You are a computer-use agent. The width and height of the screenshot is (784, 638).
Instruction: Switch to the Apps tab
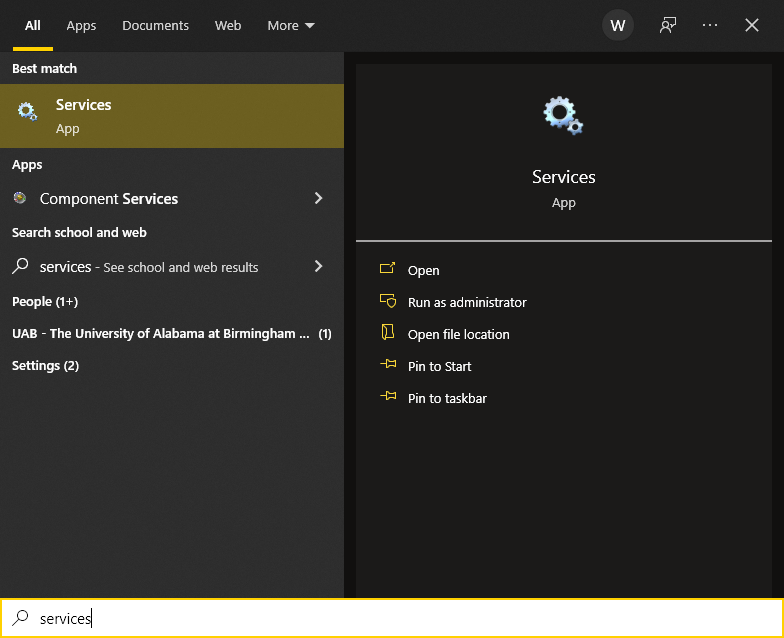[x=81, y=26]
